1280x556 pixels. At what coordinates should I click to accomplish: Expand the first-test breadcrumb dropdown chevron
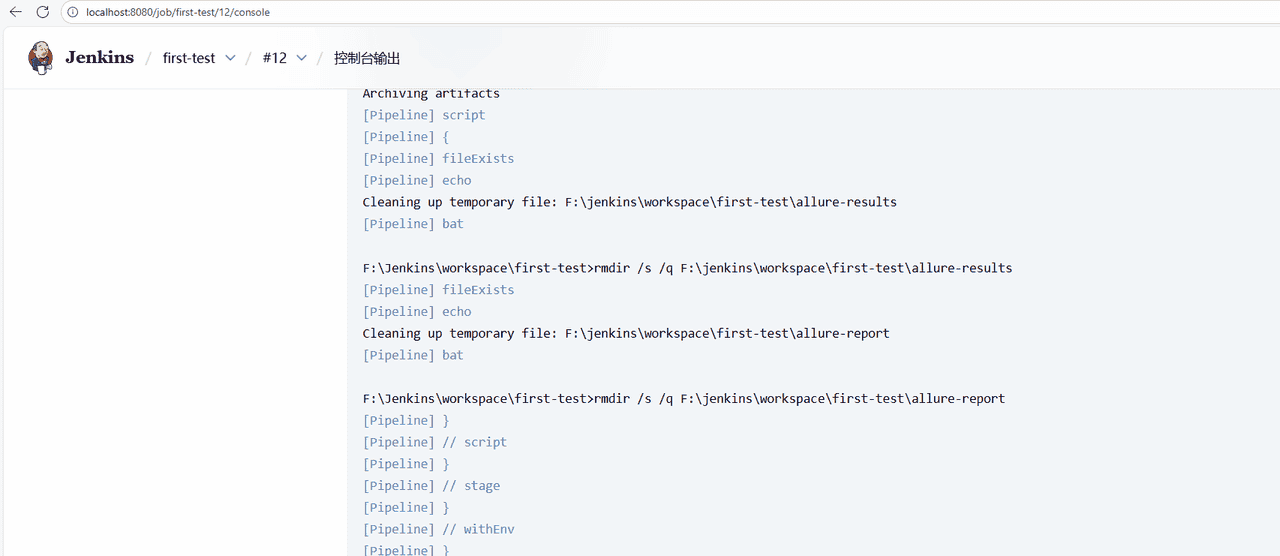coord(230,58)
